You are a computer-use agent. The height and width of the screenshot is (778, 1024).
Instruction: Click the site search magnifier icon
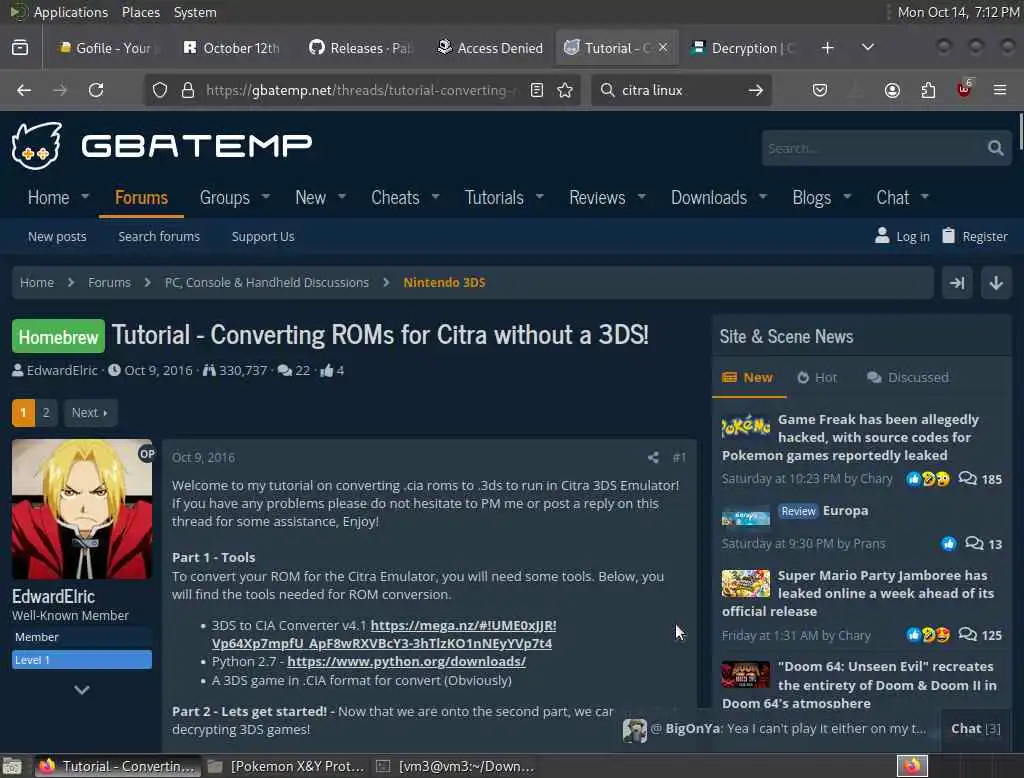tap(995, 148)
